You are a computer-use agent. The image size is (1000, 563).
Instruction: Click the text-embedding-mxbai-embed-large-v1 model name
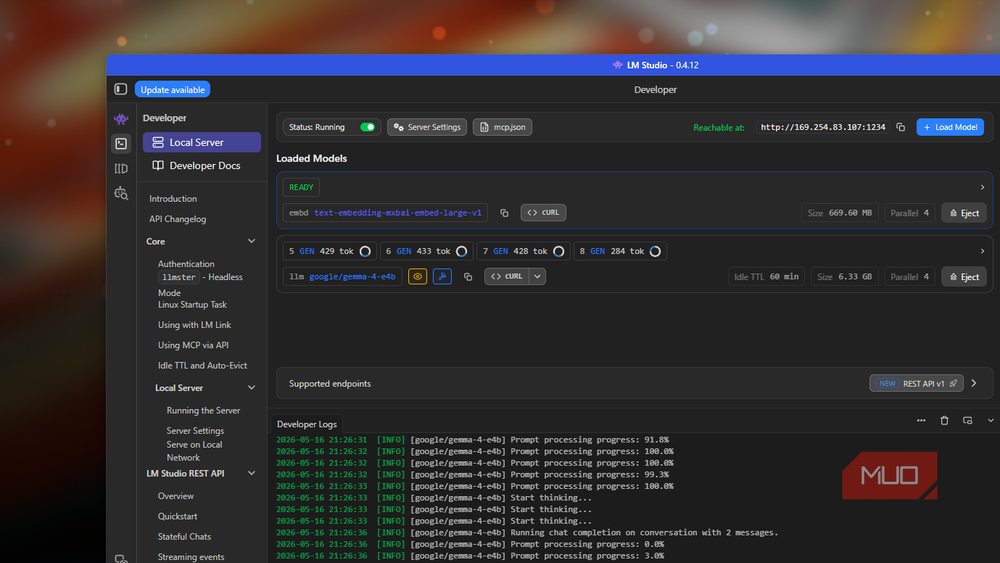(x=397, y=213)
